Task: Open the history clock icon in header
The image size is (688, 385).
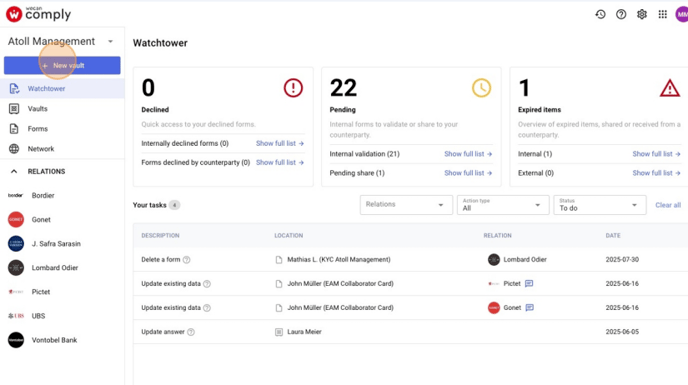Action: 600,14
